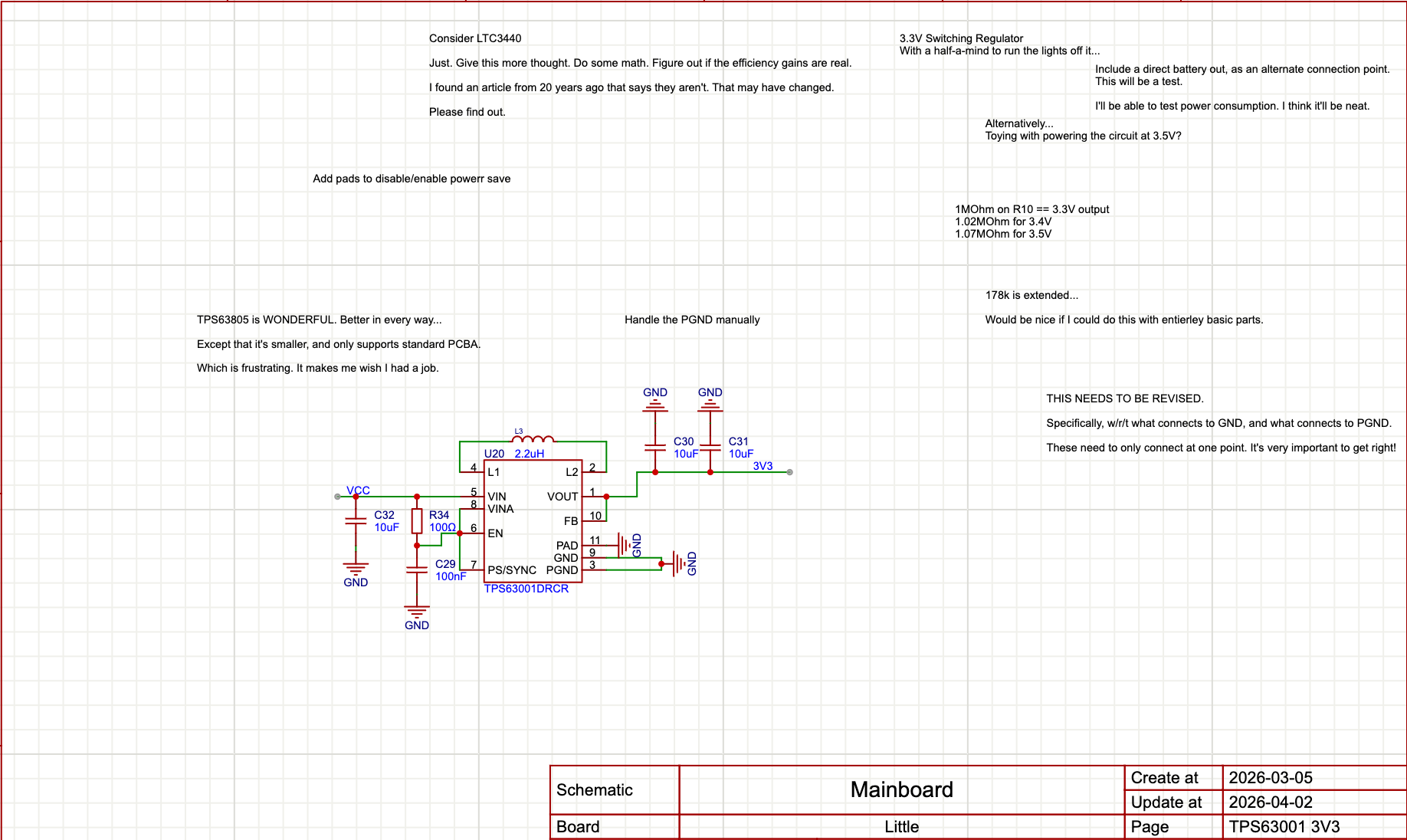Click the 100Ω value of R34
Screen dimensions: 1407x840
tap(442, 527)
